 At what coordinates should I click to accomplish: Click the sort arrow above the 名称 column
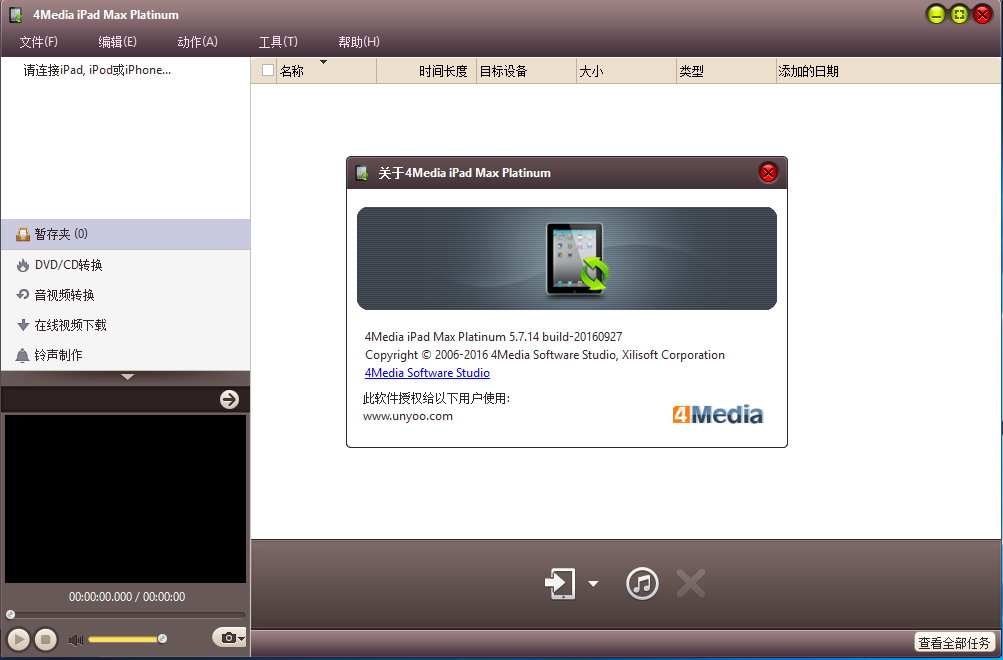pyautogui.click(x=323, y=62)
